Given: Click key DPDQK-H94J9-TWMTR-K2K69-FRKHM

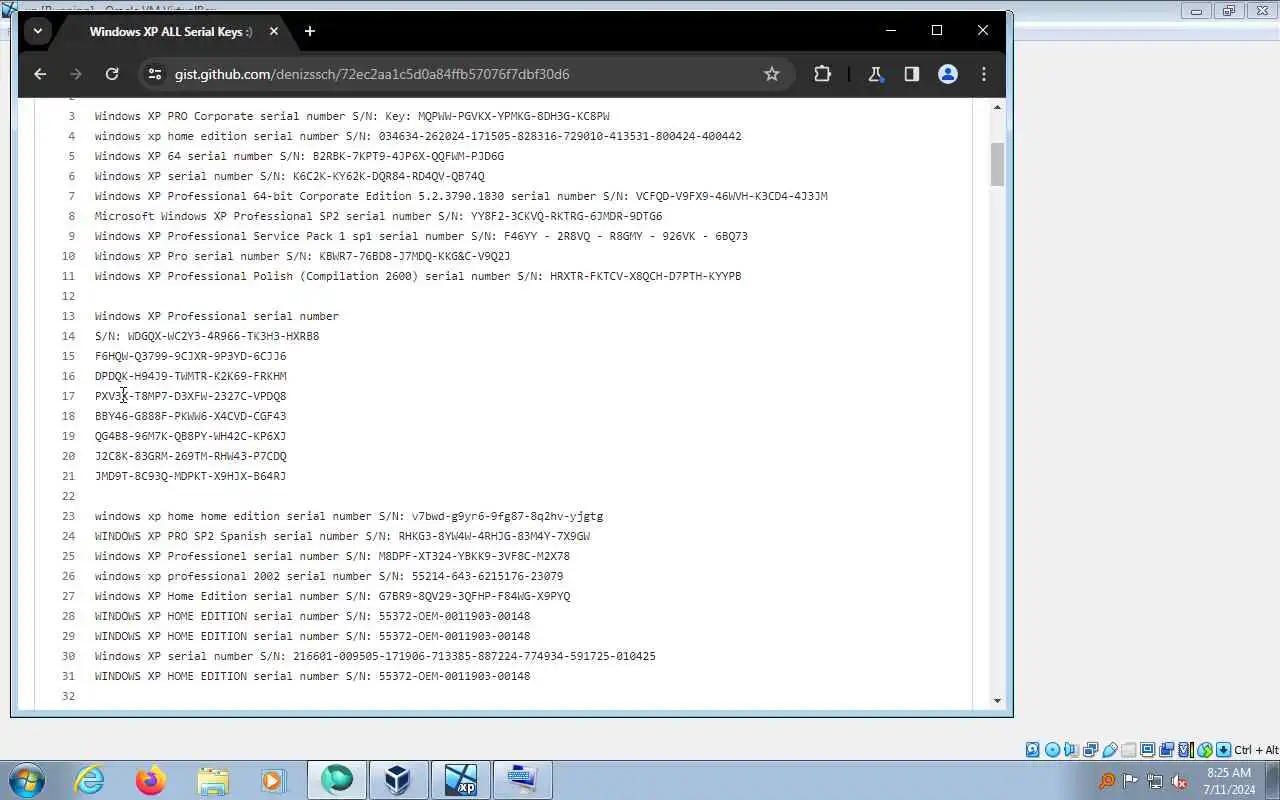Looking at the screenshot, I should coord(190,376).
